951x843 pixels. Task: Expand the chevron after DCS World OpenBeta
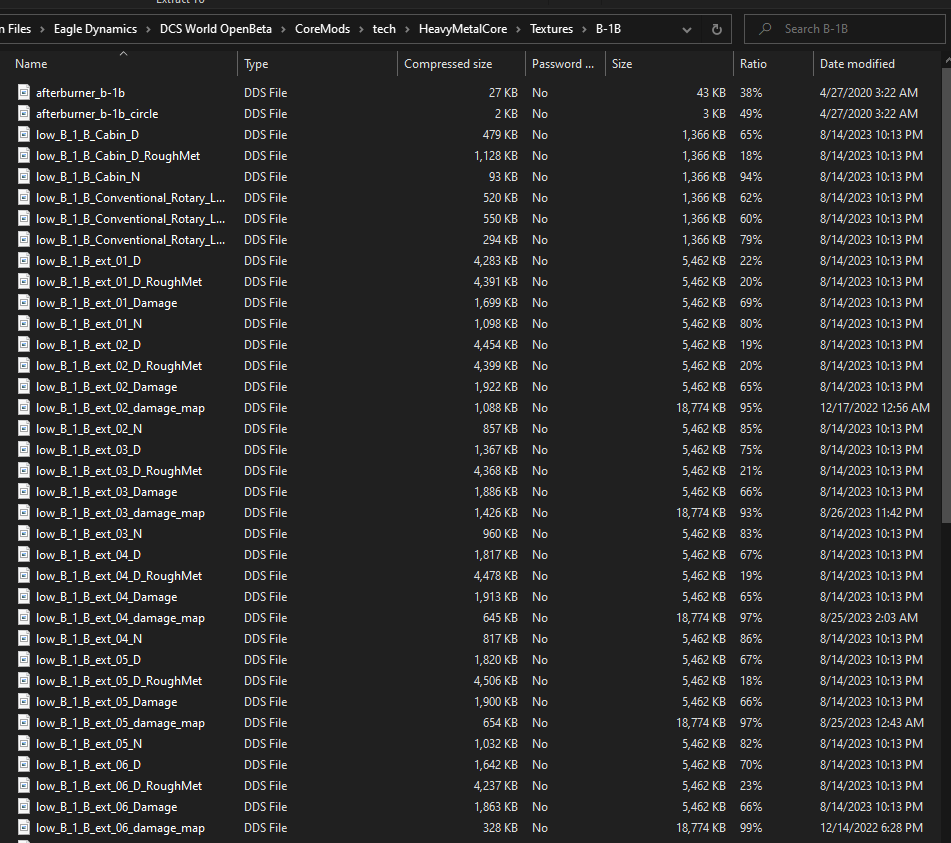click(x=283, y=29)
